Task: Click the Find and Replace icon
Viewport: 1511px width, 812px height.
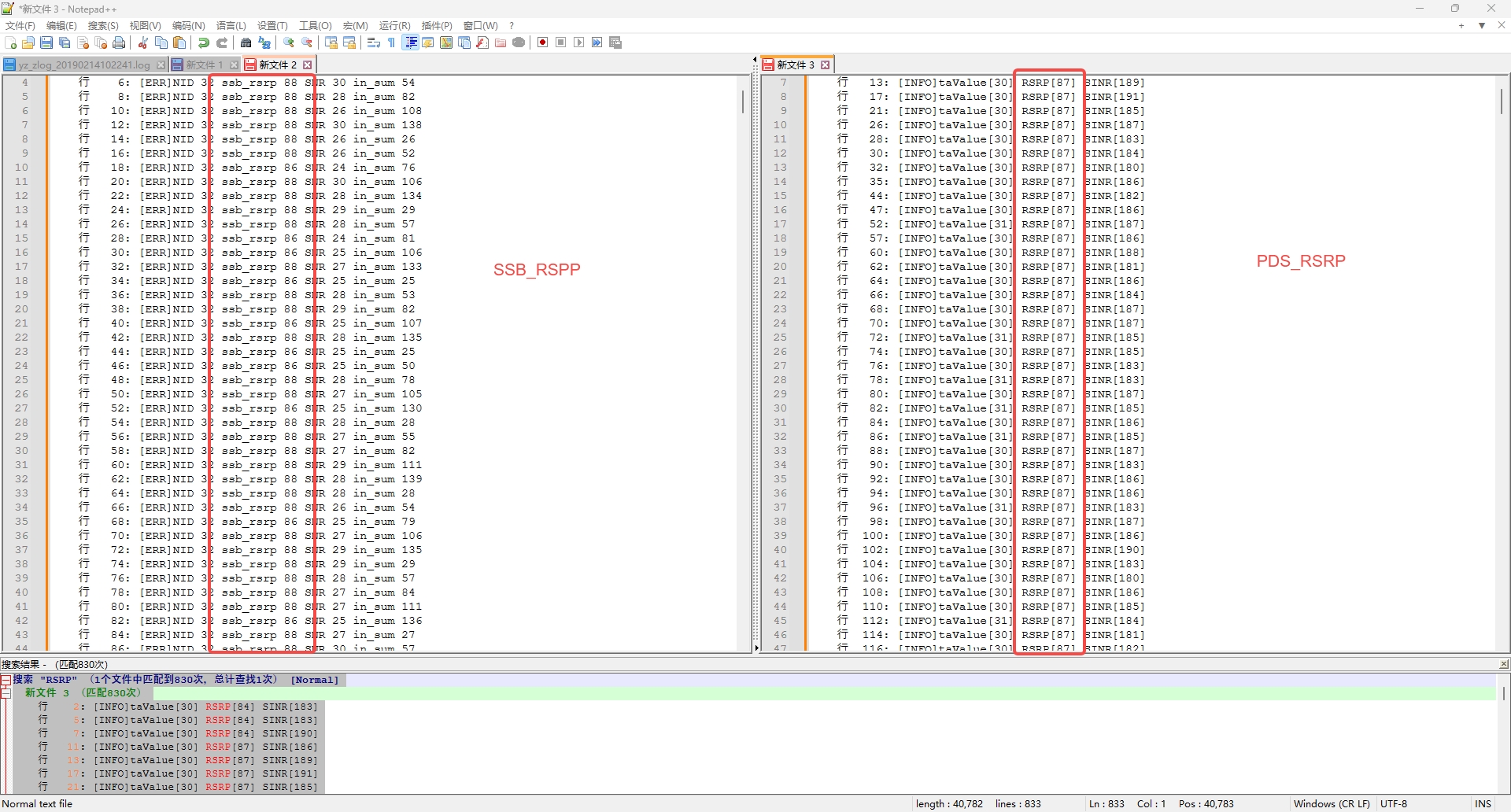Action: coord(264,42)
